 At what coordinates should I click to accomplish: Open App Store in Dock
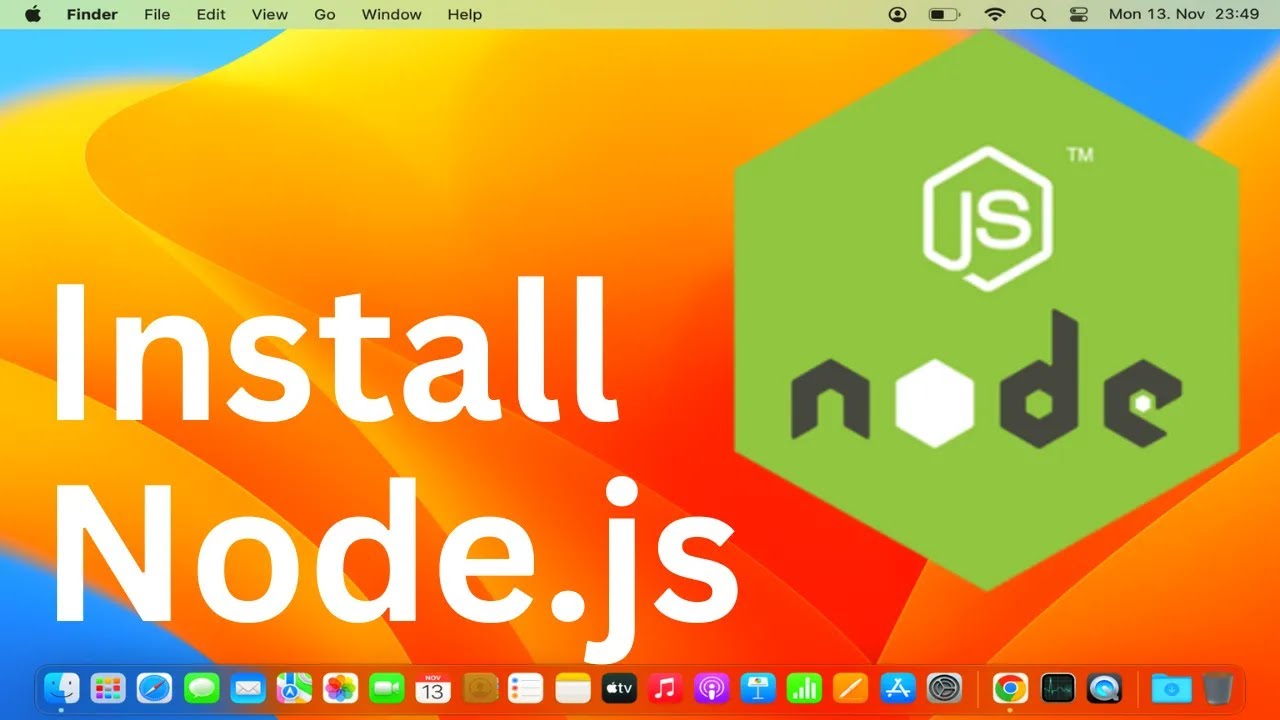pyautogui.click(x=898, y=688)
